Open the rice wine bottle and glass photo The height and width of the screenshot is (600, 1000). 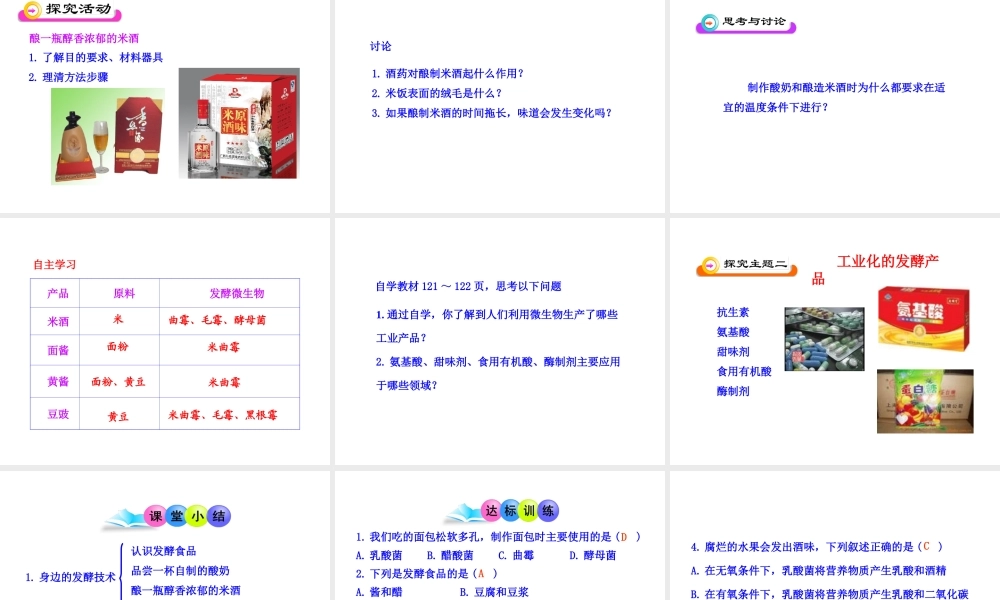click(108, 135)
